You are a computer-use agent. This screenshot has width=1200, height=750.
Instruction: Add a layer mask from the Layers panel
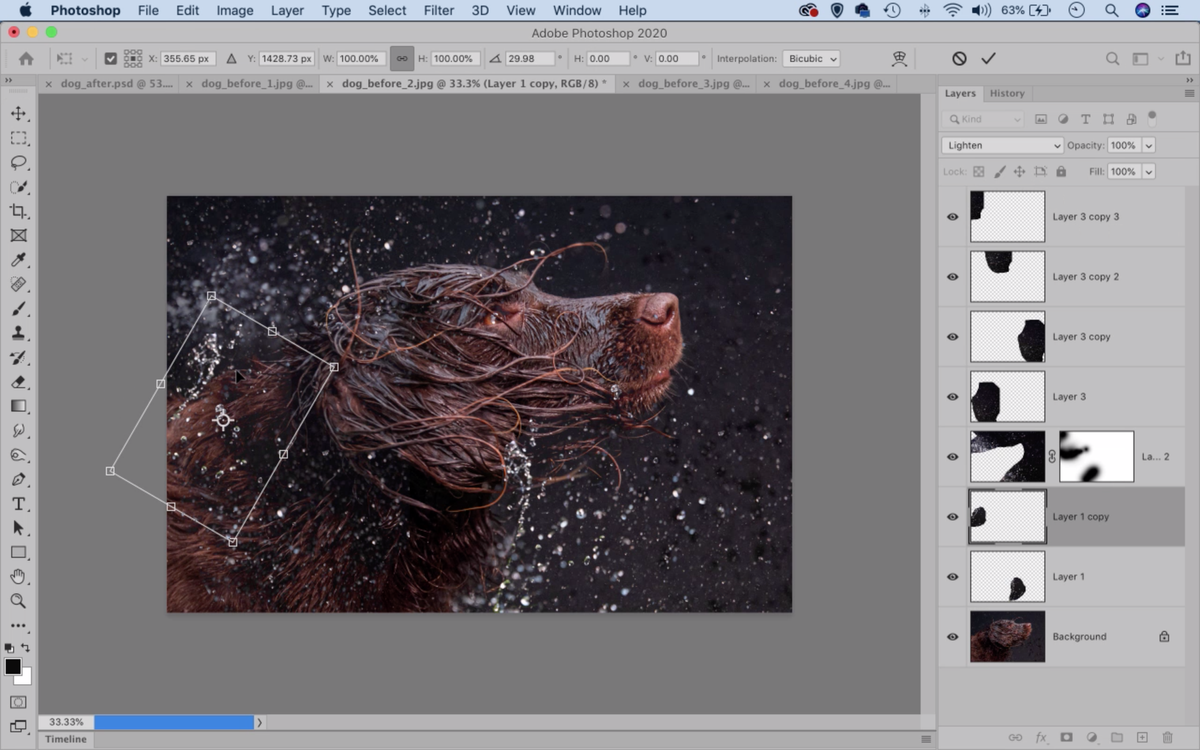pyautogui.click(x=1069, y=737)
